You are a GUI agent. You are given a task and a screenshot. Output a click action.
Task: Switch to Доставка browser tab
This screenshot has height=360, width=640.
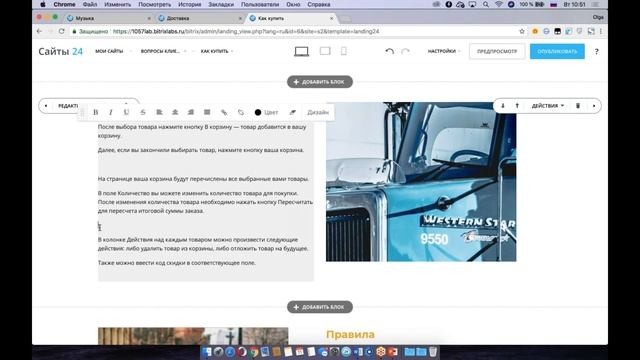click(200, 18)
